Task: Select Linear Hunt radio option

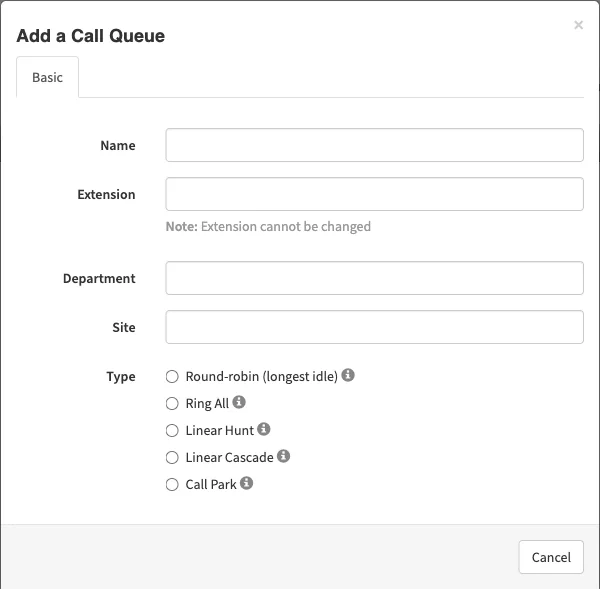Action: coord(172,431)
